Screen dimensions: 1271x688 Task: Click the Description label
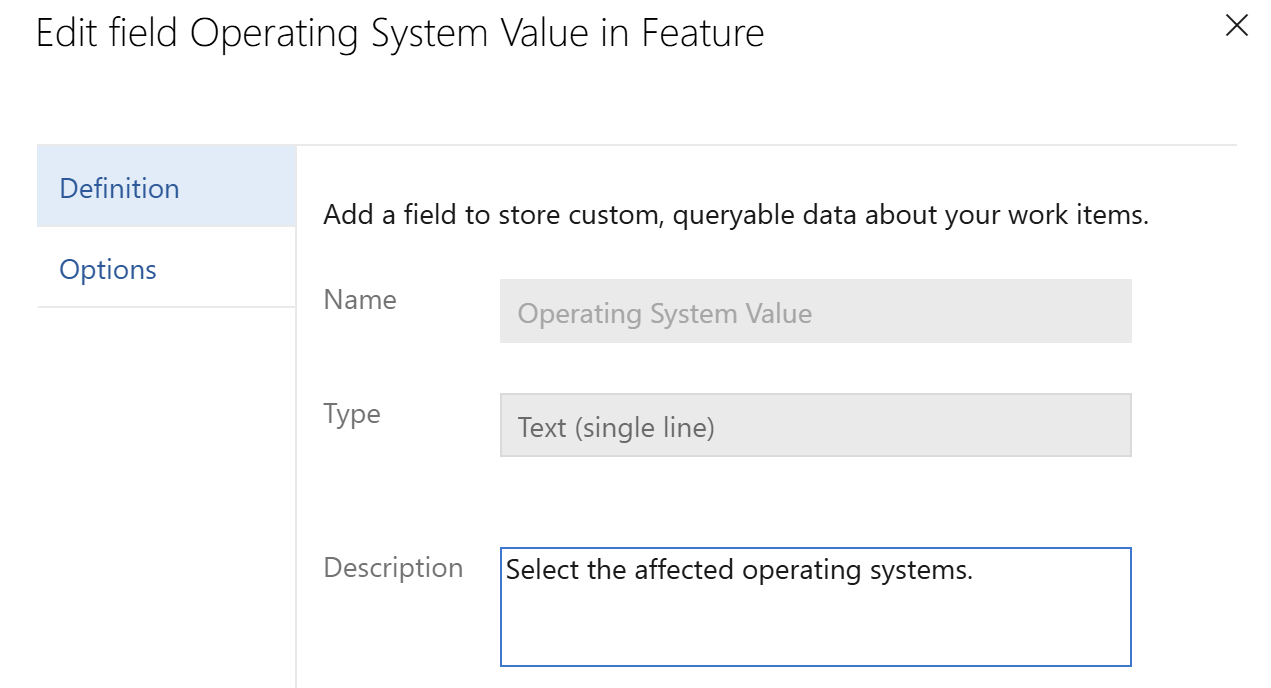[x=393, y=568]
